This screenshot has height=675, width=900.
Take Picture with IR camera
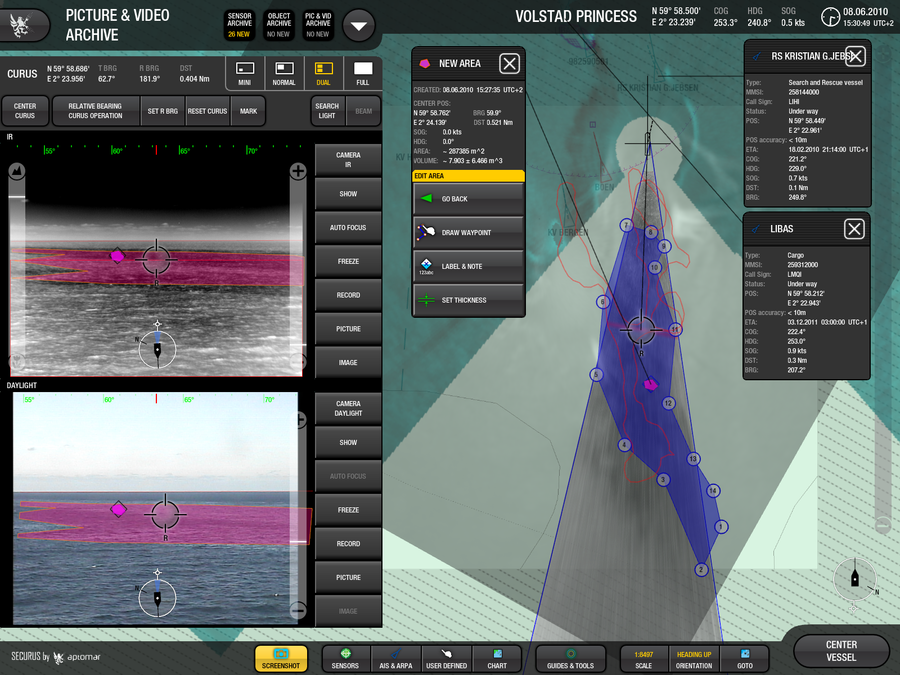click(x=348, y=329)
